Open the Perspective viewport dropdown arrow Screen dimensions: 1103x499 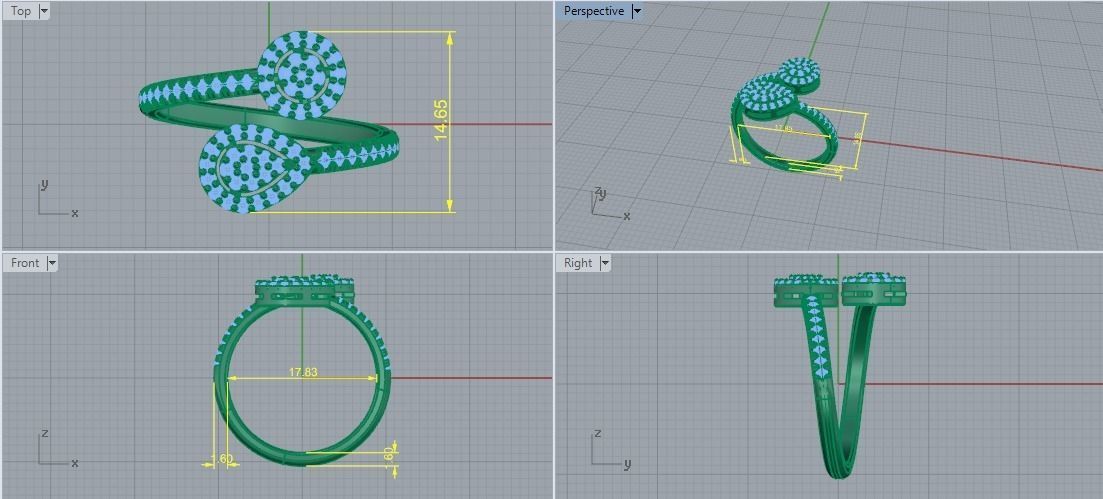tap(637, 11)
